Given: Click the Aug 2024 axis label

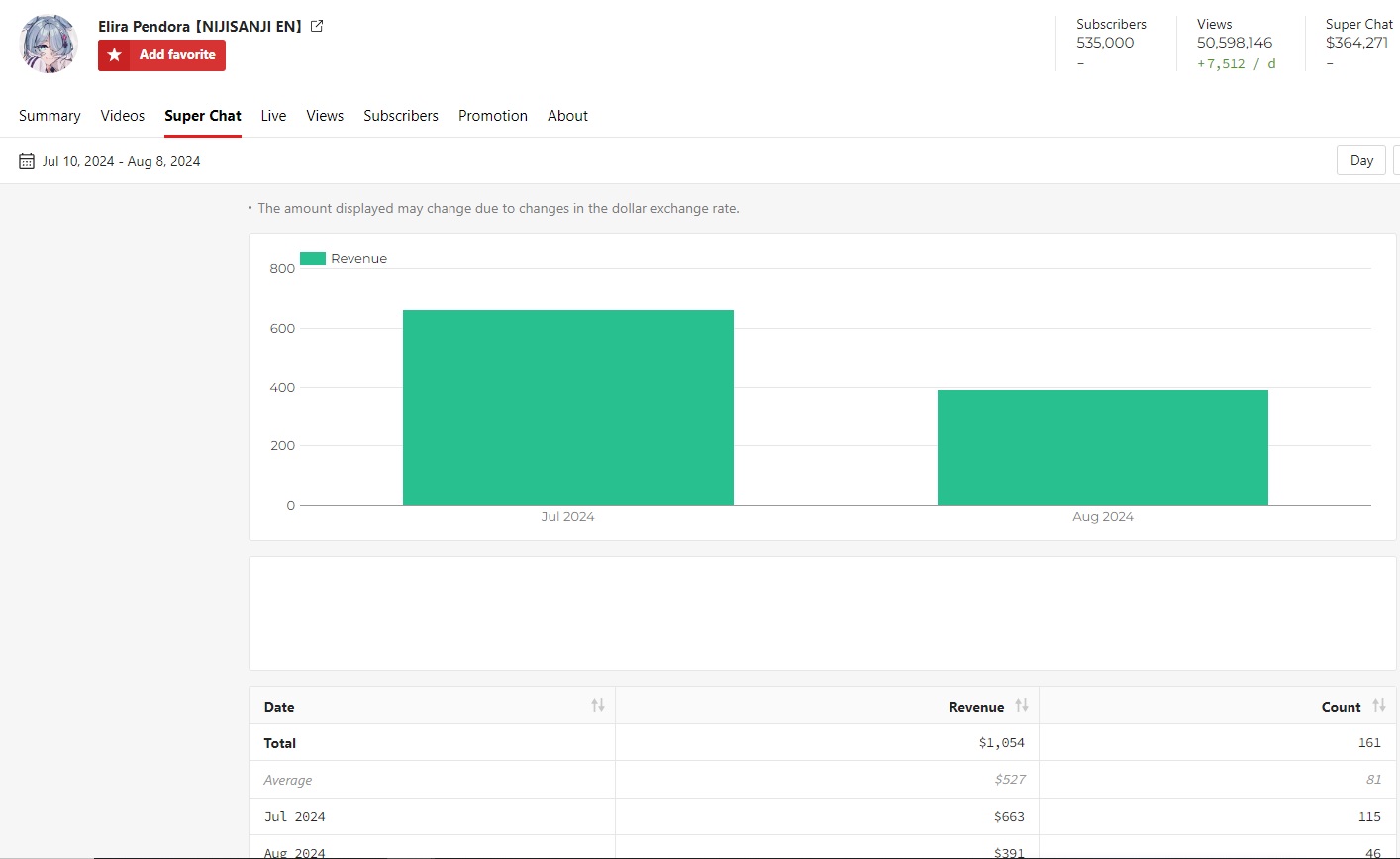Looking at the screenshot, I should tap(1103, 517).
